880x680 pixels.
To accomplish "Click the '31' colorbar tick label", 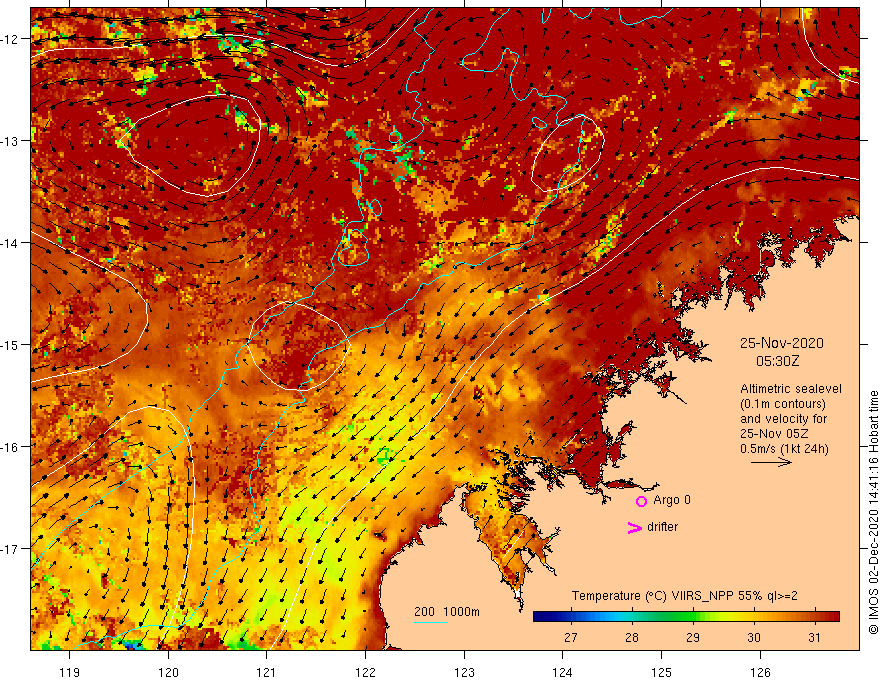I will [x=814, y=637].
